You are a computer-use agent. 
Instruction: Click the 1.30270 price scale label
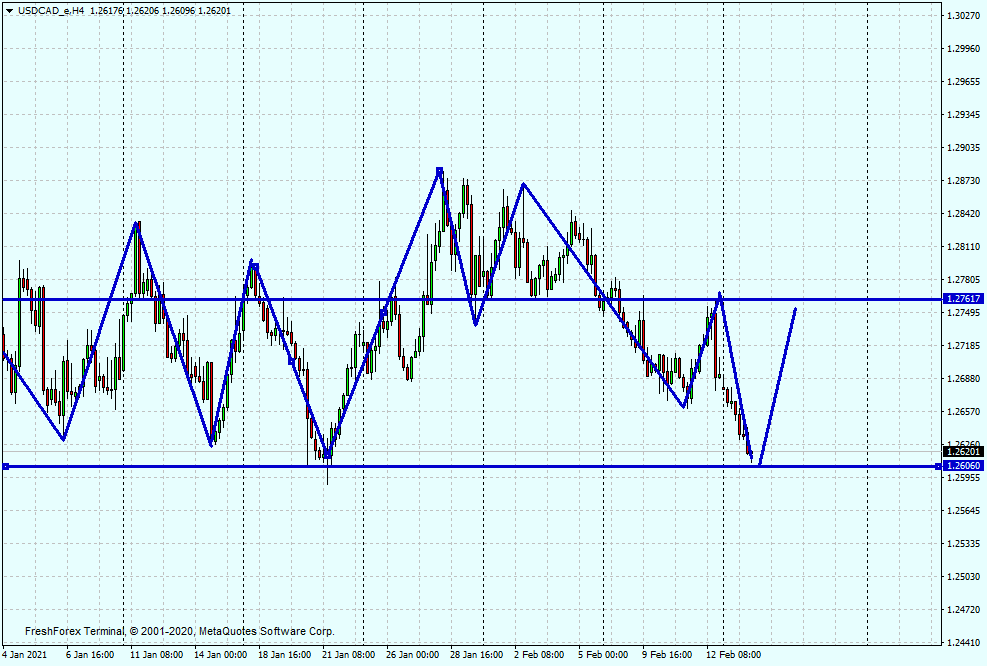[x=964, y=15]
